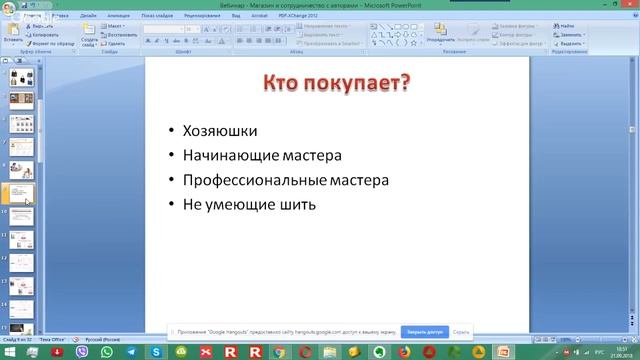
Task: Expand the shapes gallery more arrow
Action: [422, 43]
